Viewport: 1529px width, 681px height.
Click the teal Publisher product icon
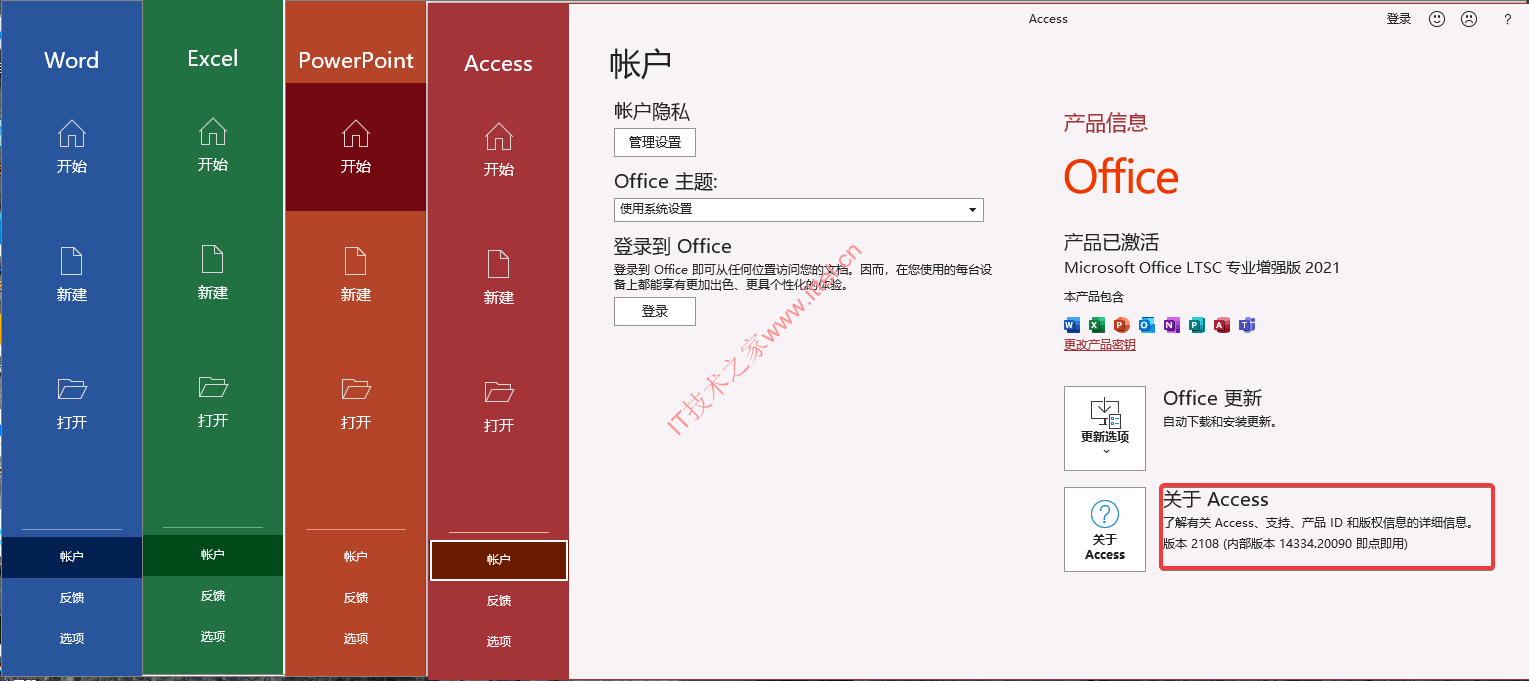coord(1196,325)
